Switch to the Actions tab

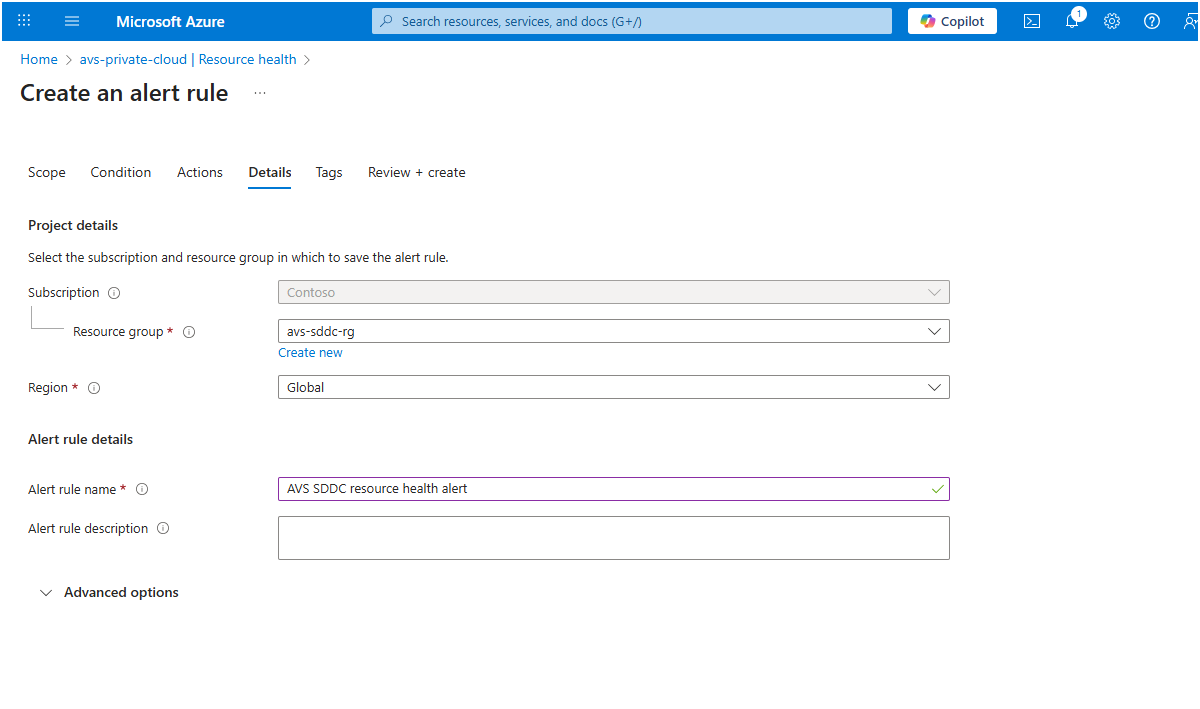tap(200, 172)
